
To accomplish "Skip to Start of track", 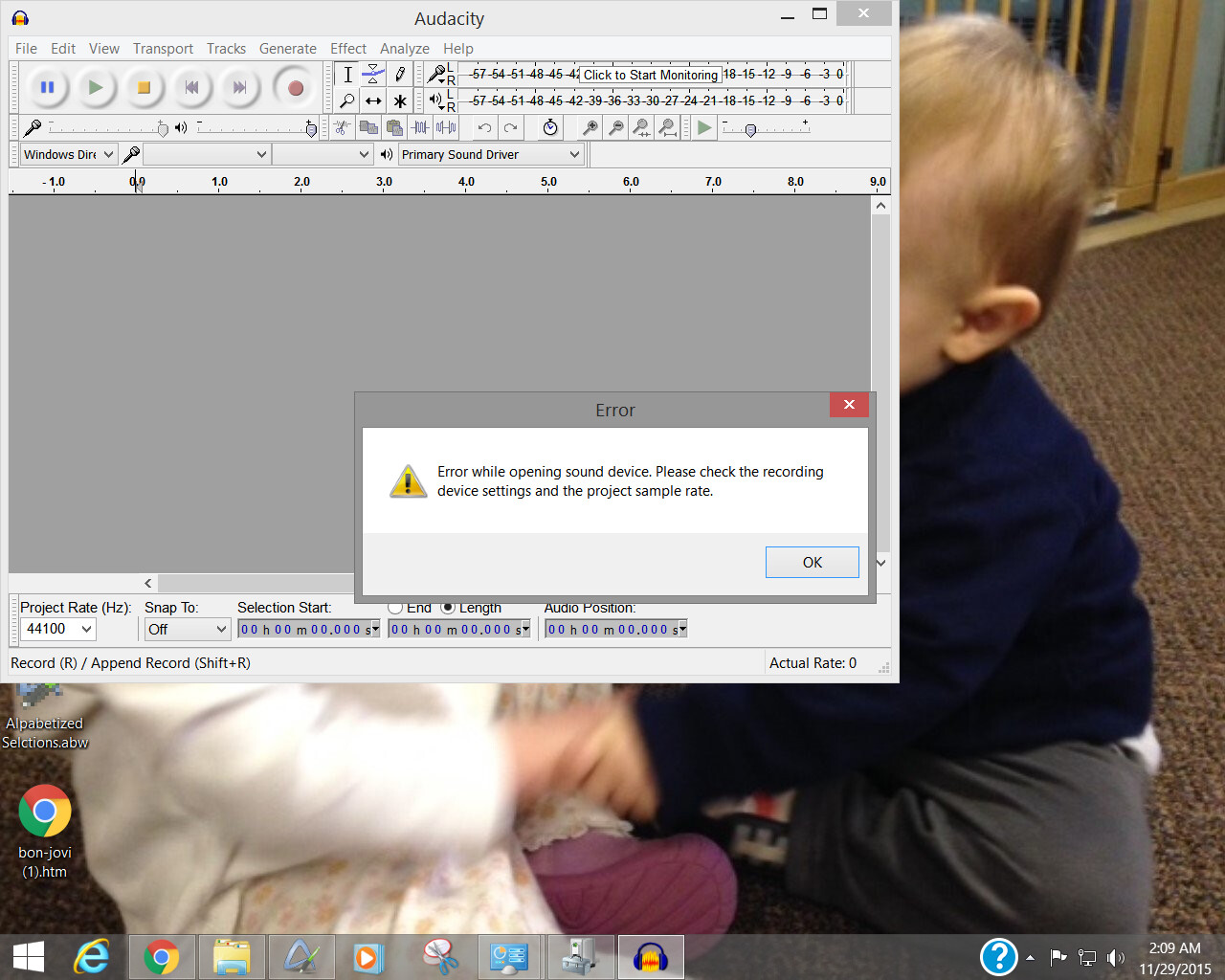I will click(191, 88).
